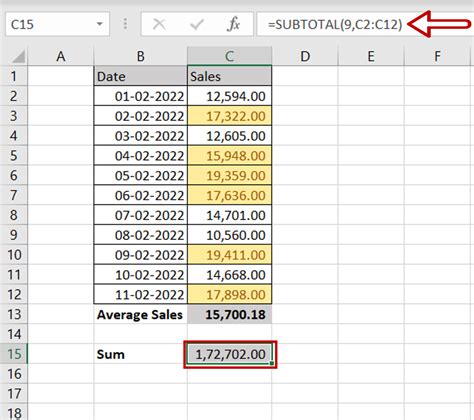Click the highlighted sales value 19,359.00
The width and height of the screenshot is (474, 420).
click(x=230, y=176)
